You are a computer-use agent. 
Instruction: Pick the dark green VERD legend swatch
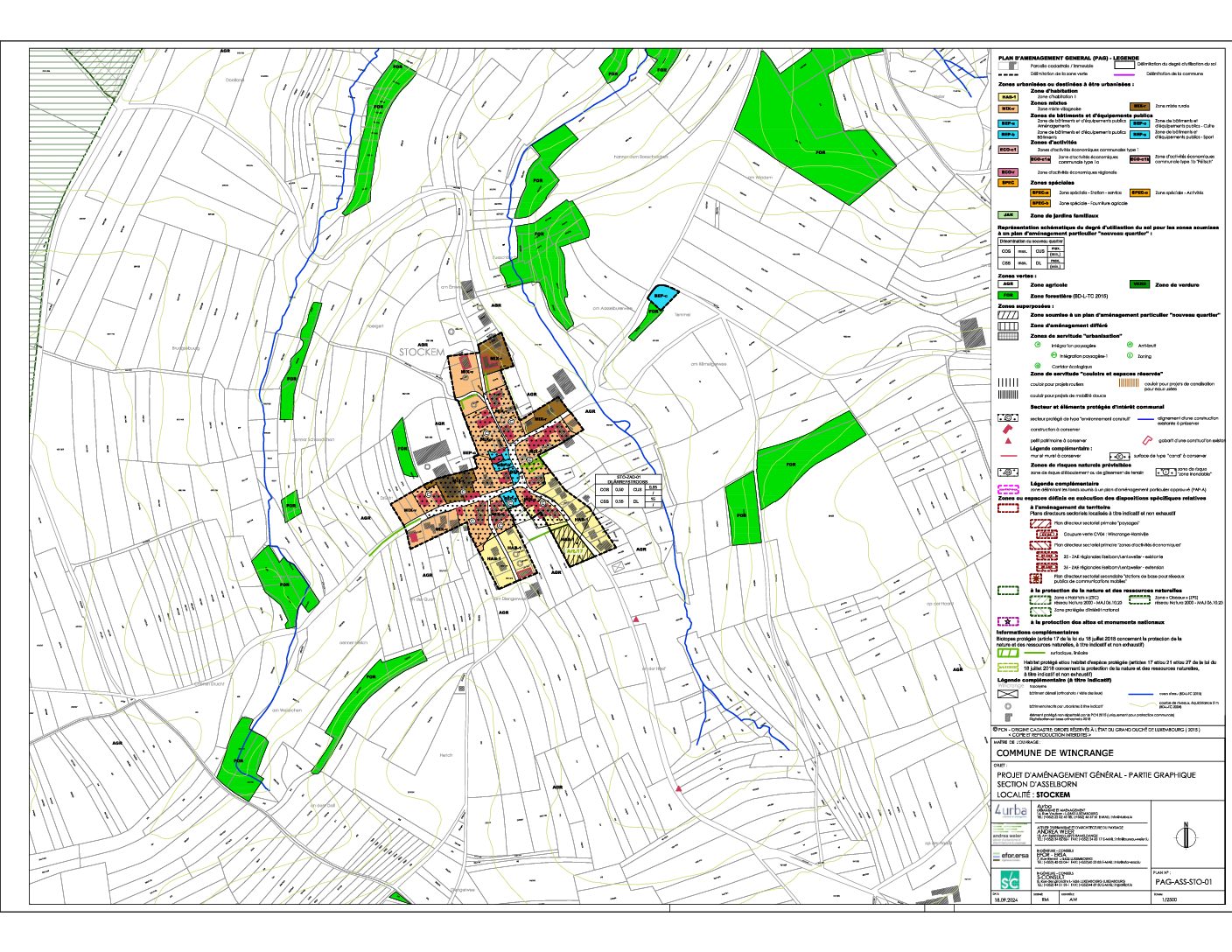[x=1139, y=284]
